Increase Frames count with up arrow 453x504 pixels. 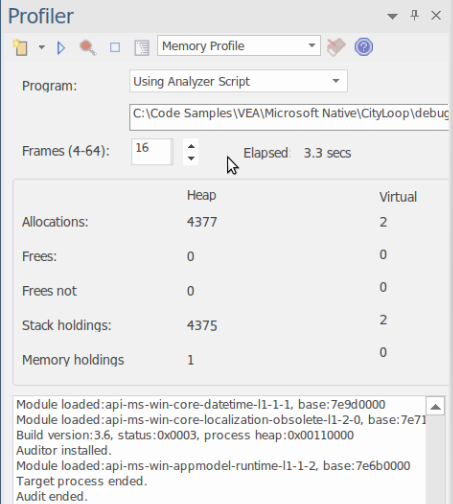191,146
